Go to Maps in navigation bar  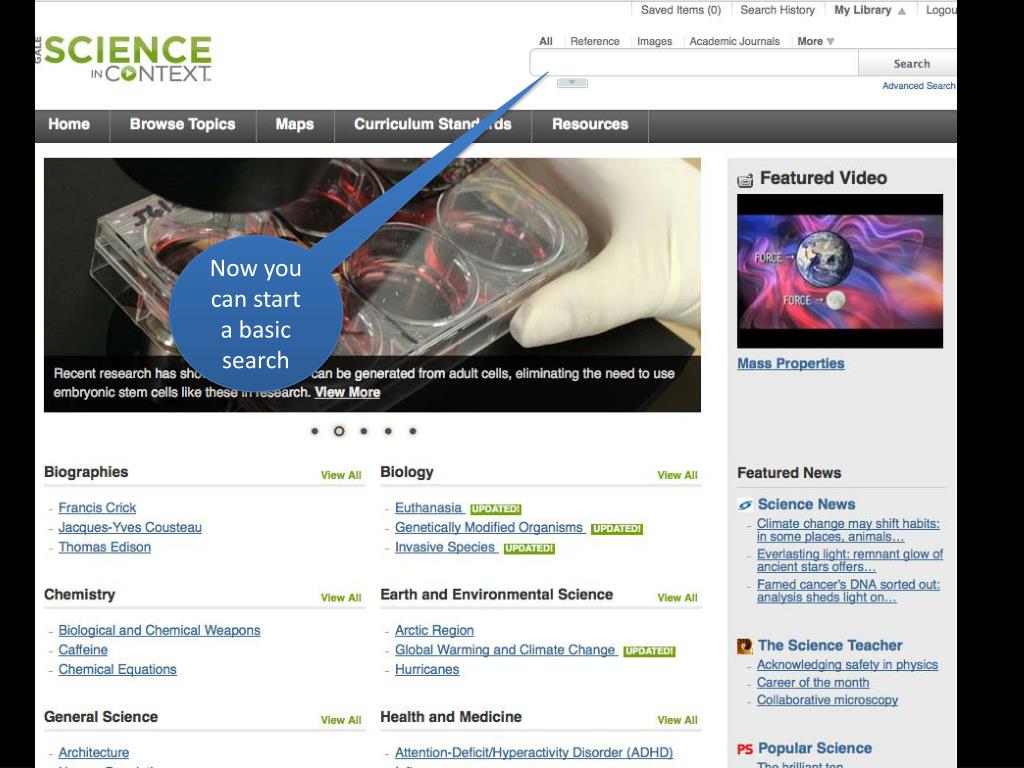[x=295, y=125]
